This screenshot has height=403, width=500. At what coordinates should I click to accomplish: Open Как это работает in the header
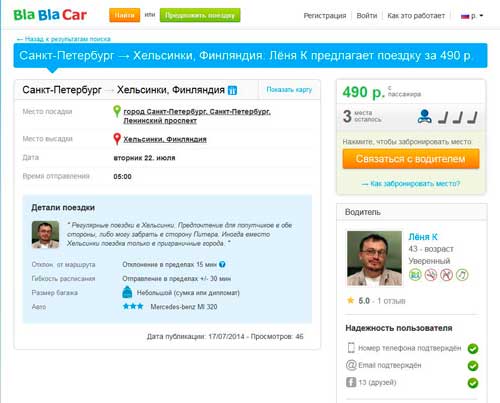[x=416, y=16]
